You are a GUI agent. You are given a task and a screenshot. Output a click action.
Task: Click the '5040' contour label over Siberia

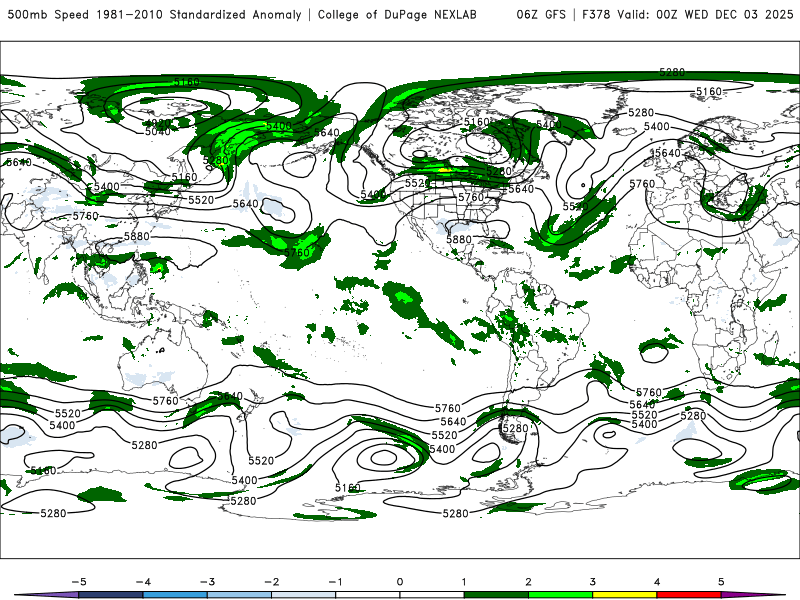tap(158, 132)
